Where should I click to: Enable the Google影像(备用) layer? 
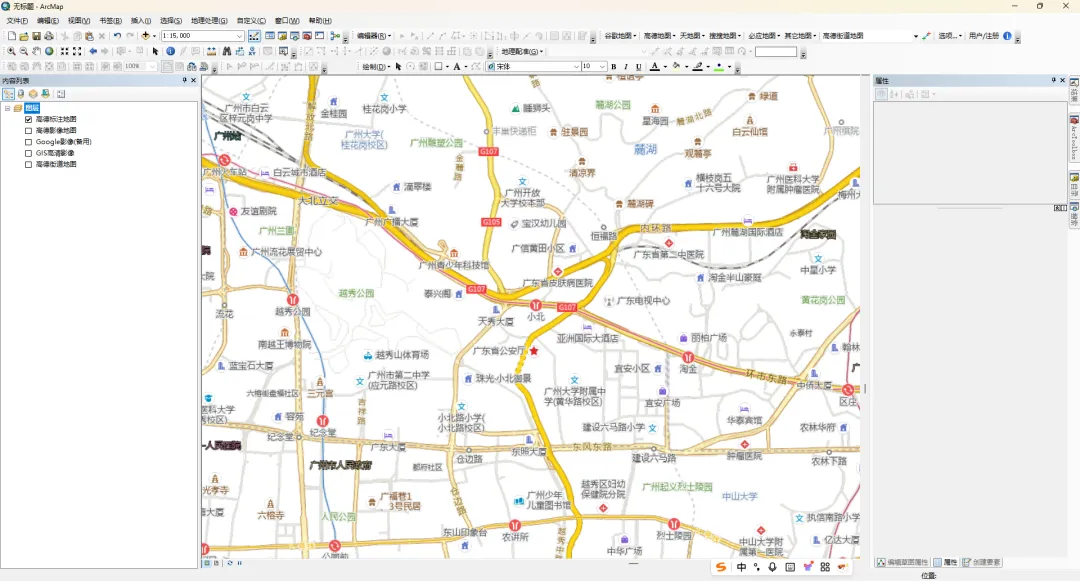click(x=28, y=142)
